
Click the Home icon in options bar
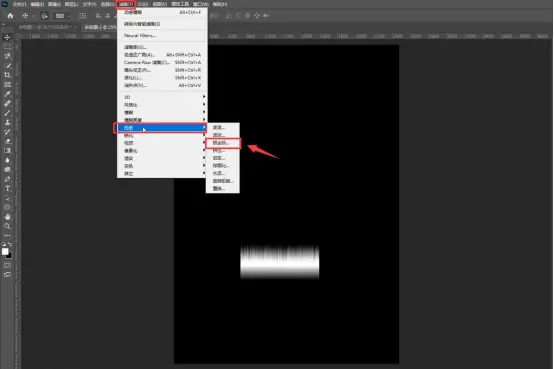[10, 16]
